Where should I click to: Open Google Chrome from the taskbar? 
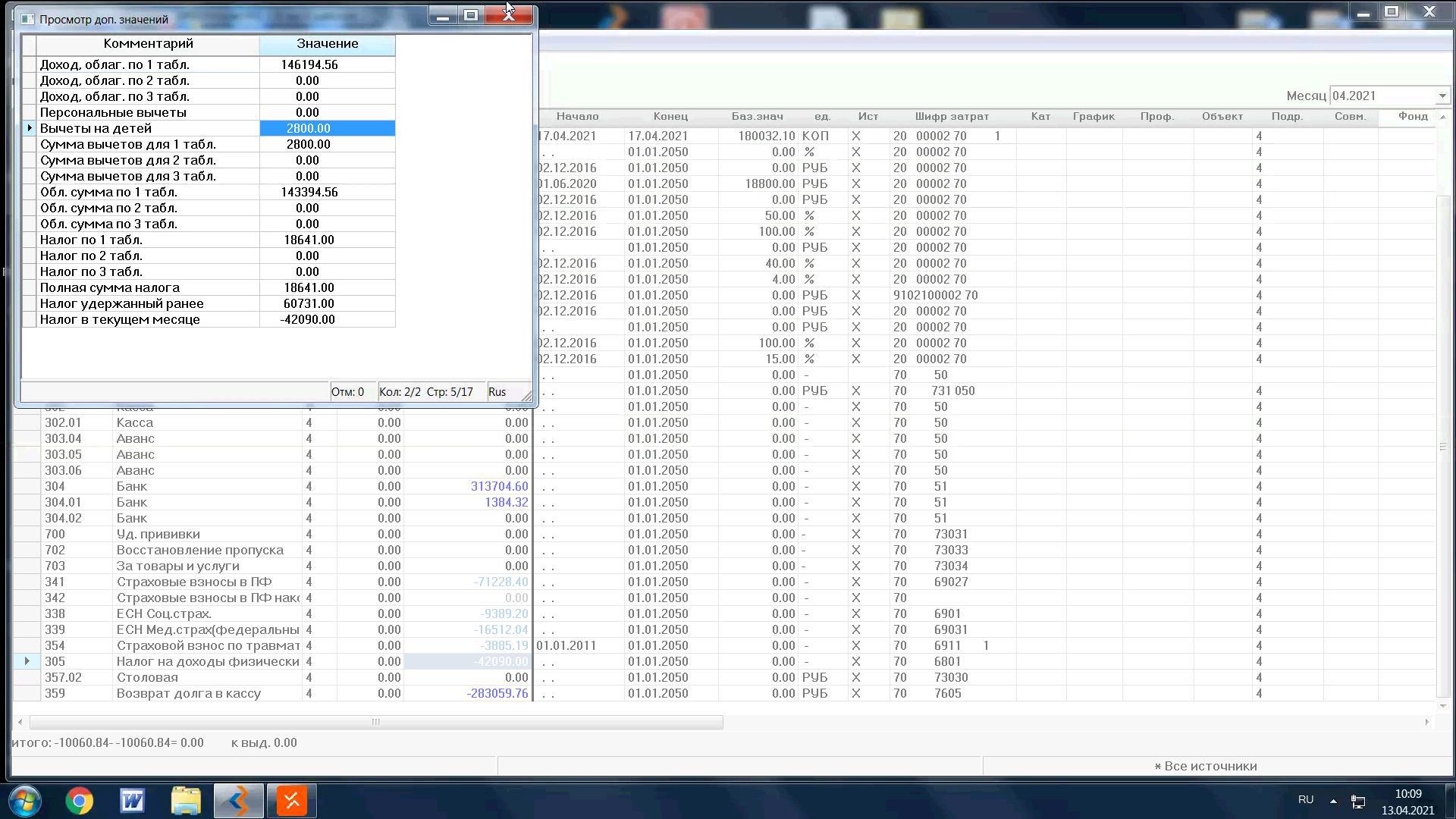point(79,801)
